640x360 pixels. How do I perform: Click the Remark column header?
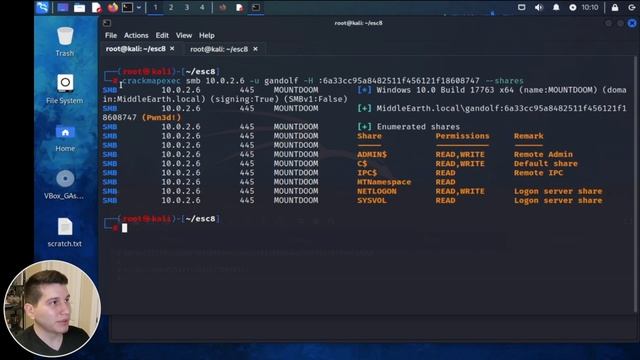click(529, 136)
